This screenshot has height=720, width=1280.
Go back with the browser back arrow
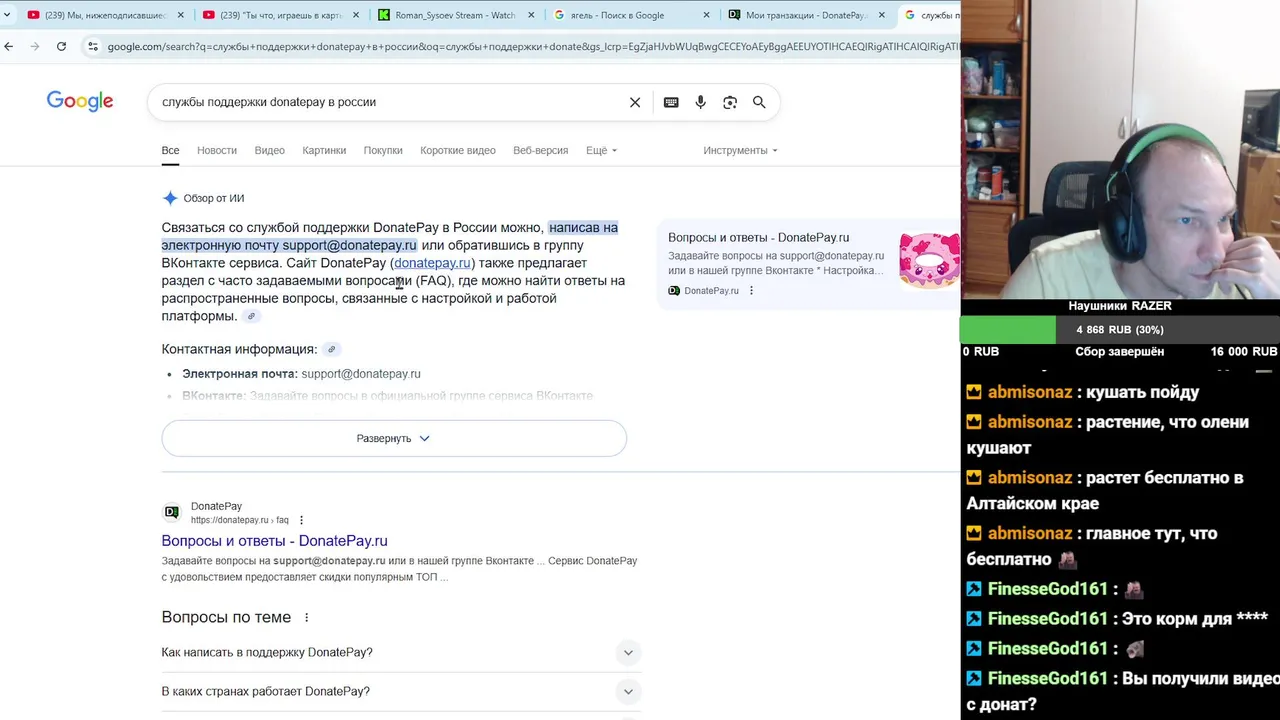pos(9,46)
